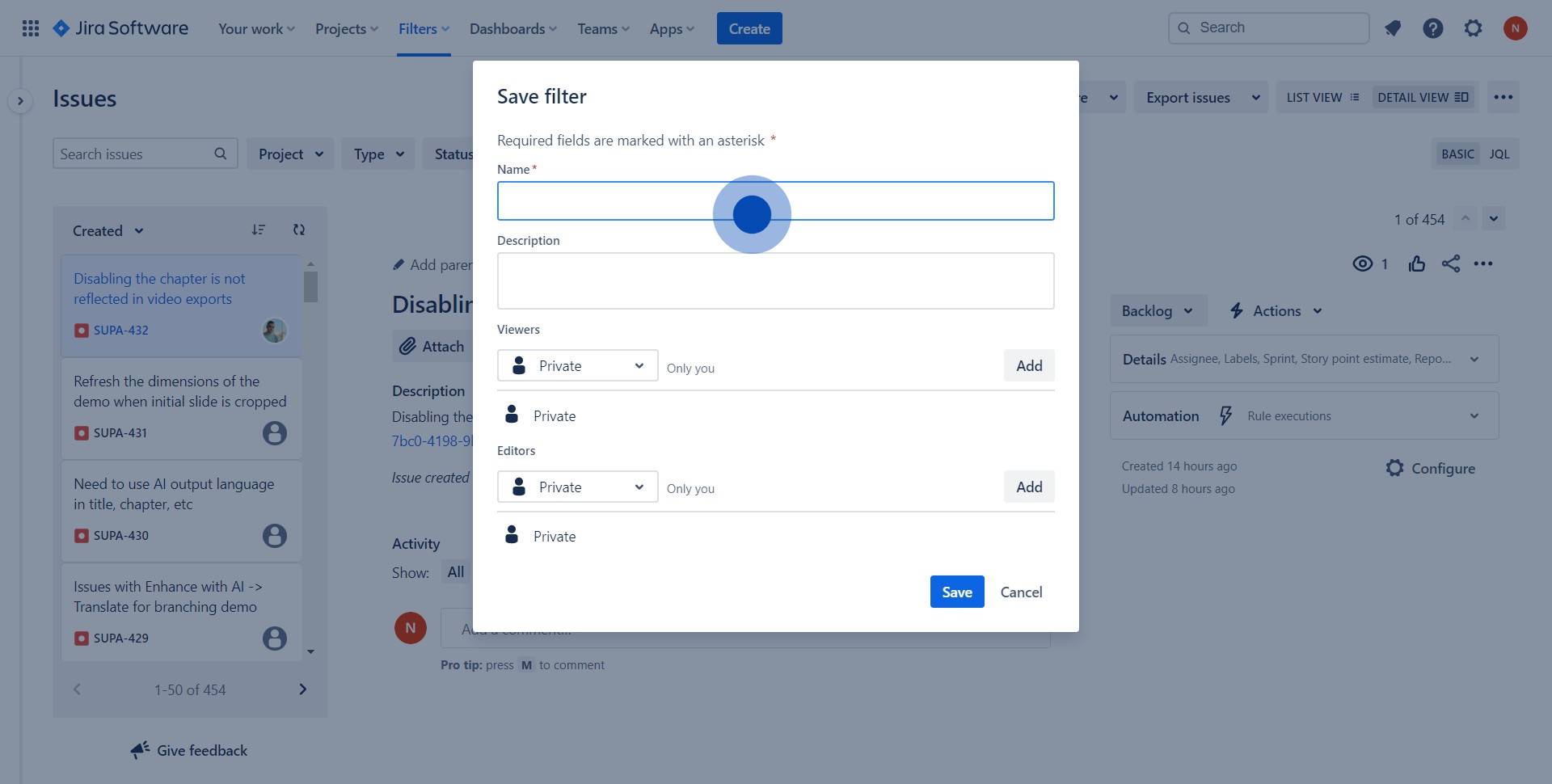Switch filter mode to JQL
This screenshot has width=1552, height=784.
[1499, 153]
